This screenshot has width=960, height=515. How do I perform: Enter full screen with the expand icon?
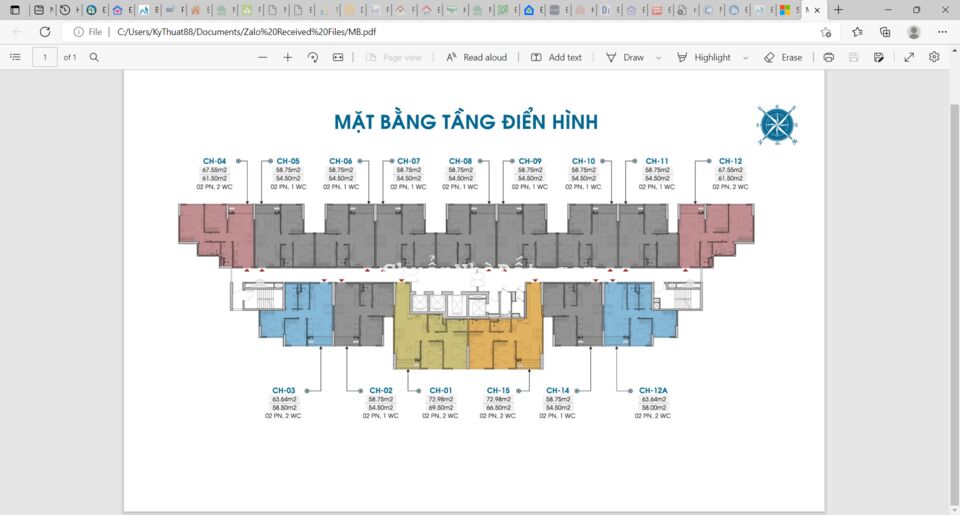[909, 58]
